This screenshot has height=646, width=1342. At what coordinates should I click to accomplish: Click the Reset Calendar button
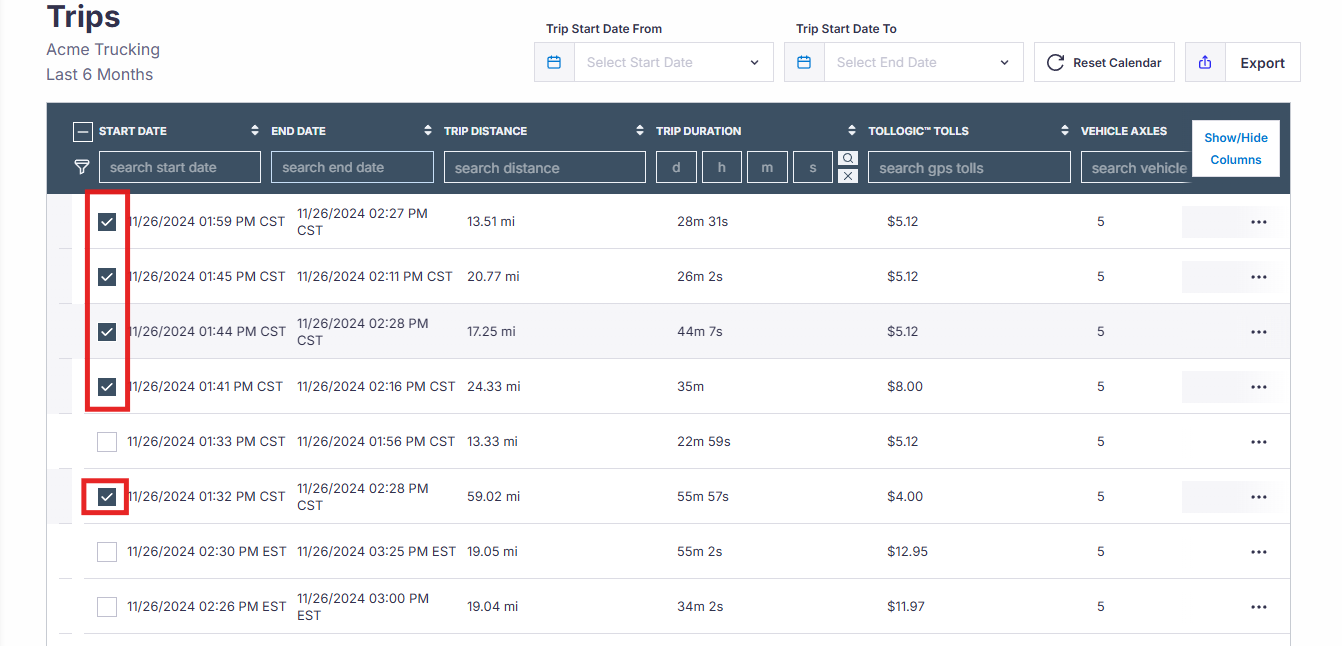tap(1104, 62)
